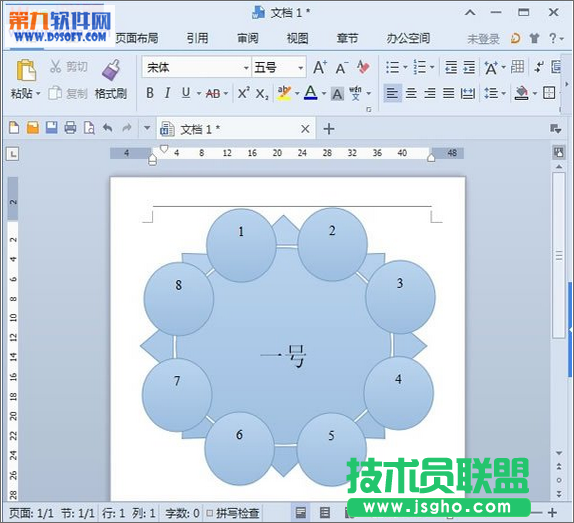Click the numbered list icon
The image size is (574, 523).
click(420, 67)
